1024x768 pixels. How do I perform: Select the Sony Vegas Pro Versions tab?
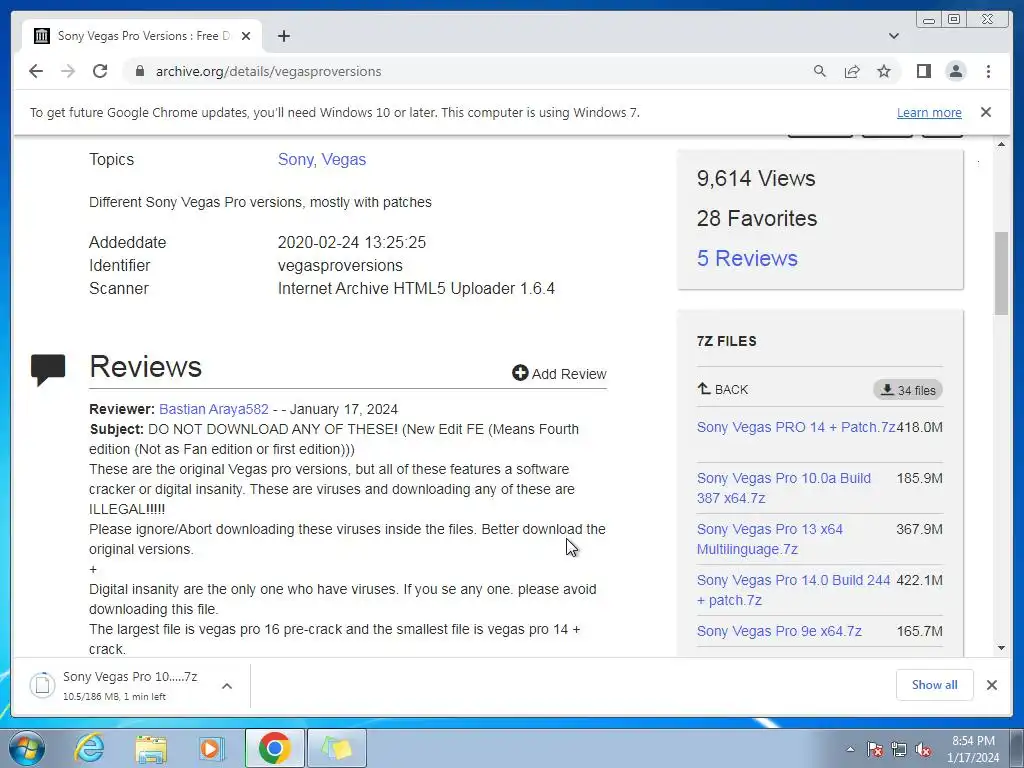[142, 36]
